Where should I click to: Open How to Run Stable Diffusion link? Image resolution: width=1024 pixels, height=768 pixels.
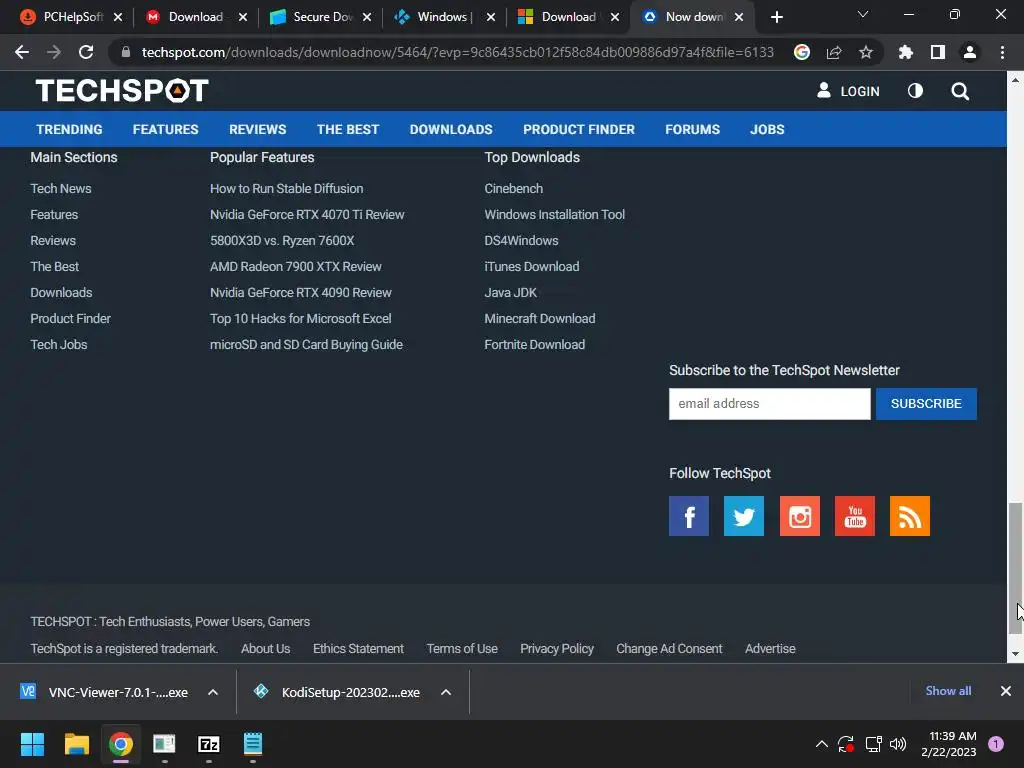(286, 188)
